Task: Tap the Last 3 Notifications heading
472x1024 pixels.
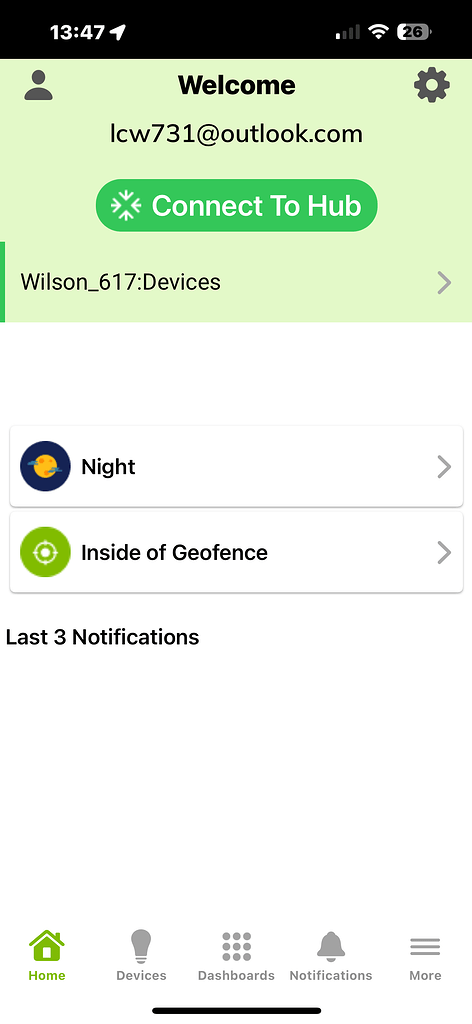Action: pos(102,637)
